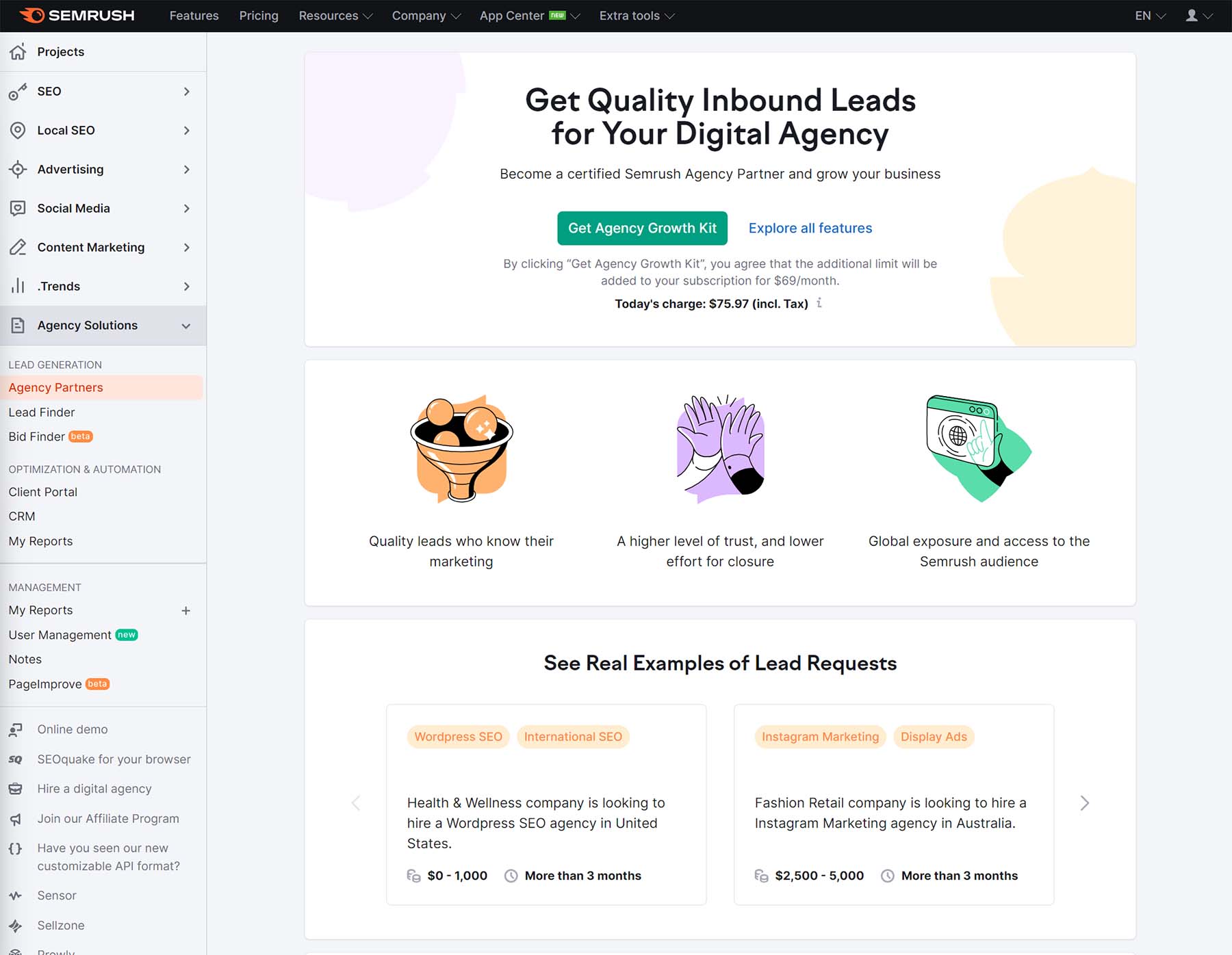Open the user account icon

(x=1192, y=15)
